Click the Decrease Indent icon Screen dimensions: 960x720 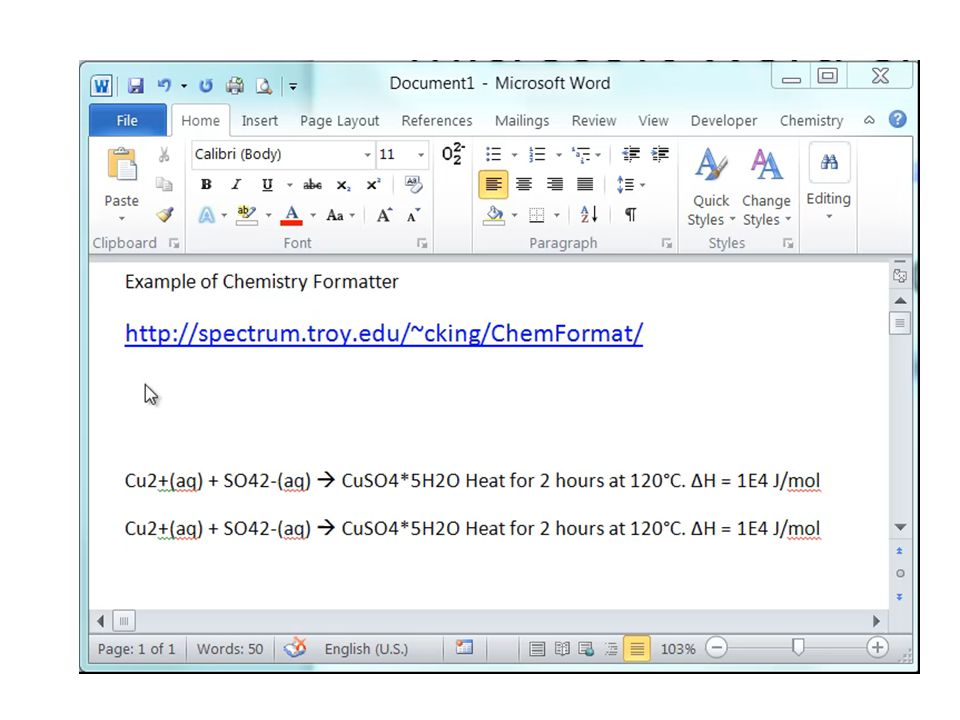coord(631,154)
